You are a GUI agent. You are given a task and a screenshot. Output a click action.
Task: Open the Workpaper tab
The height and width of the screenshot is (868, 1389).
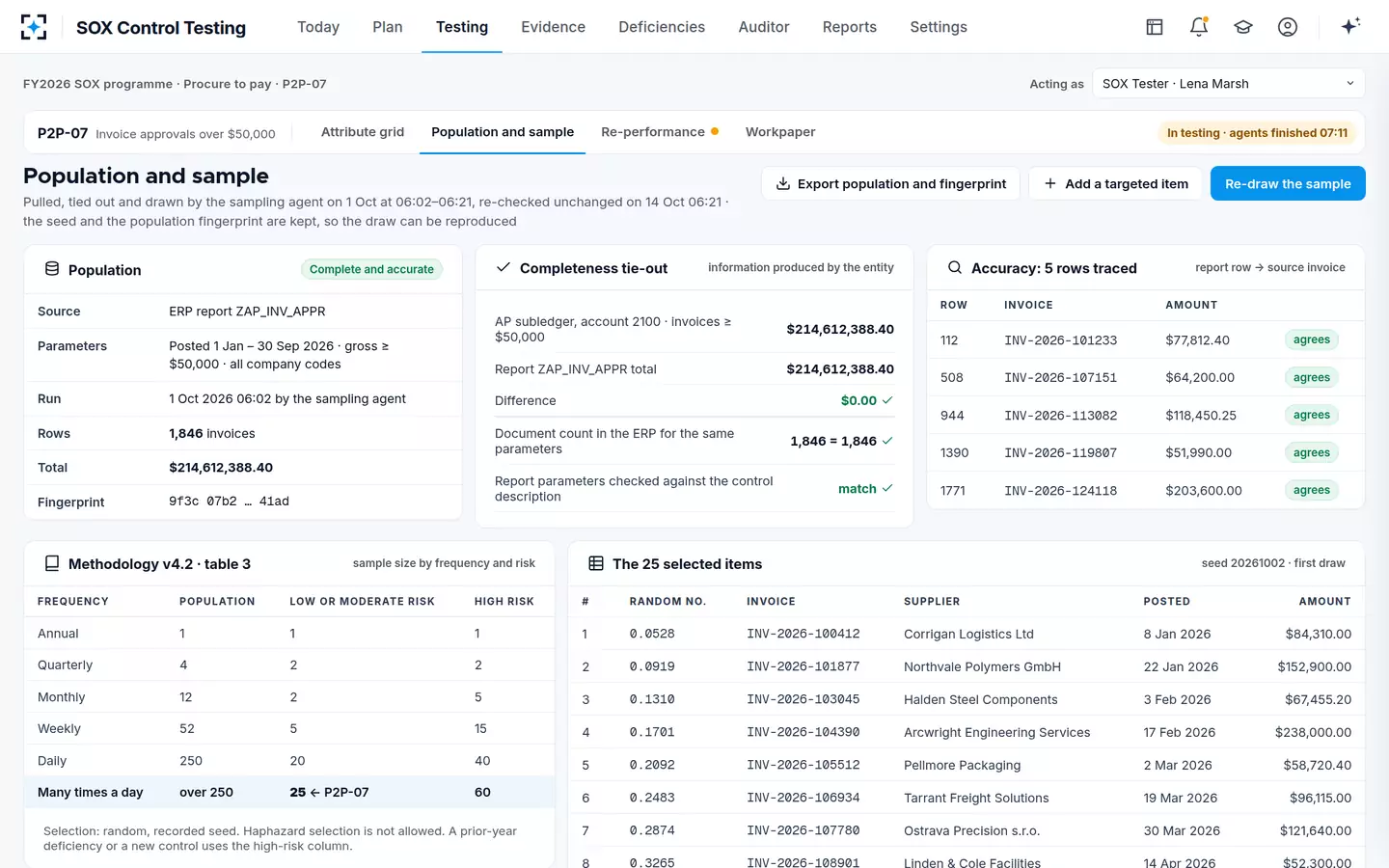(x=780, y=132)
